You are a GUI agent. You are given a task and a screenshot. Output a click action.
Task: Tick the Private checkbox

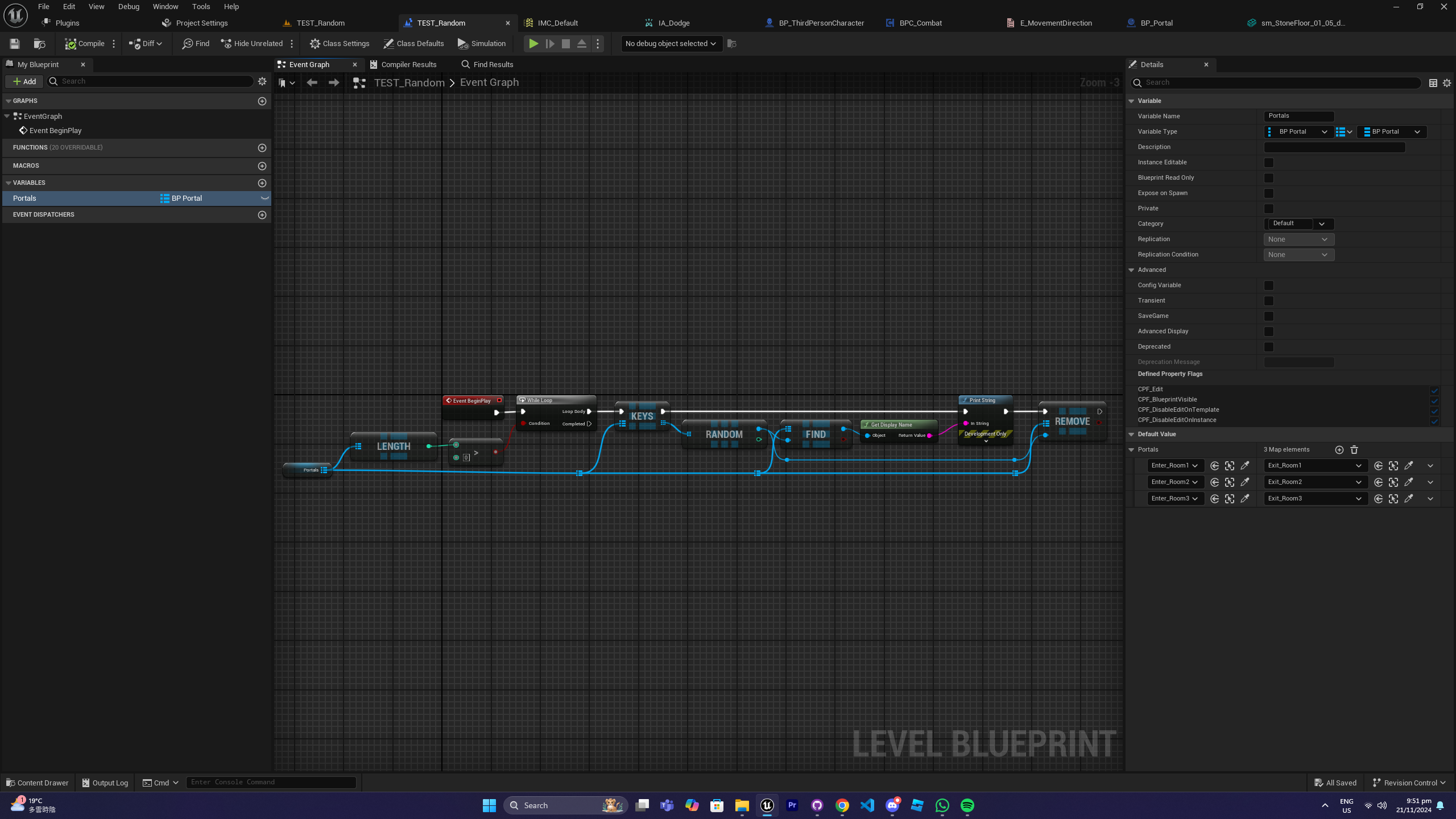[x=1268, y=209]
